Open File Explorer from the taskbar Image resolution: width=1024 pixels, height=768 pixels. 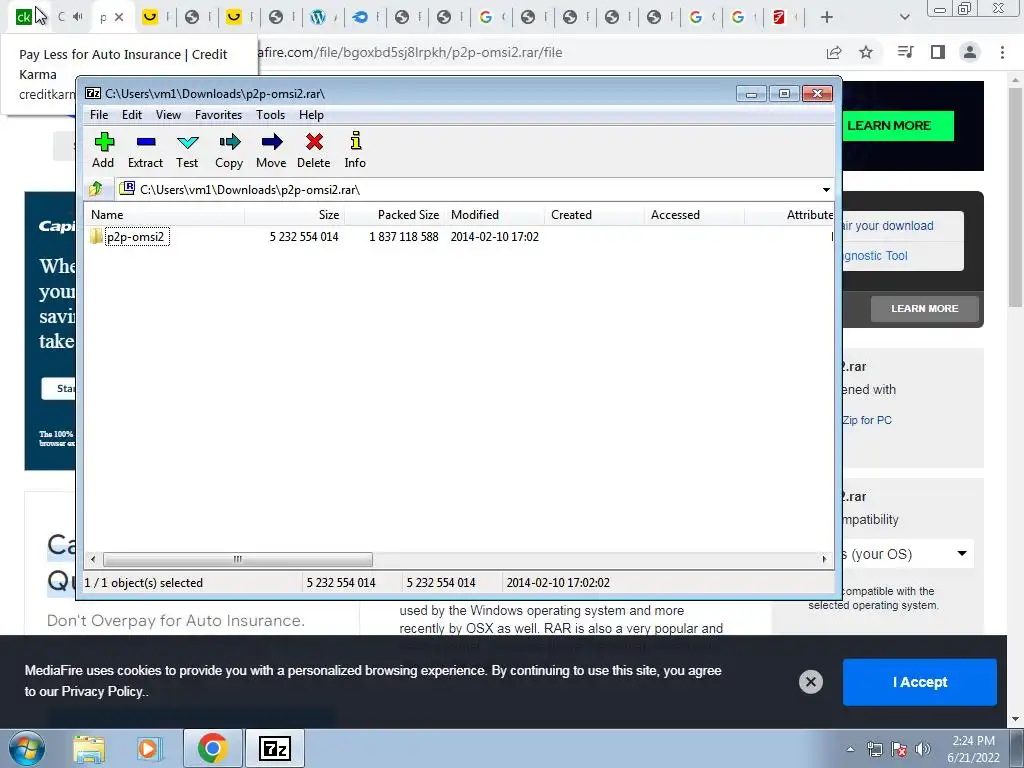coord(89,749)
